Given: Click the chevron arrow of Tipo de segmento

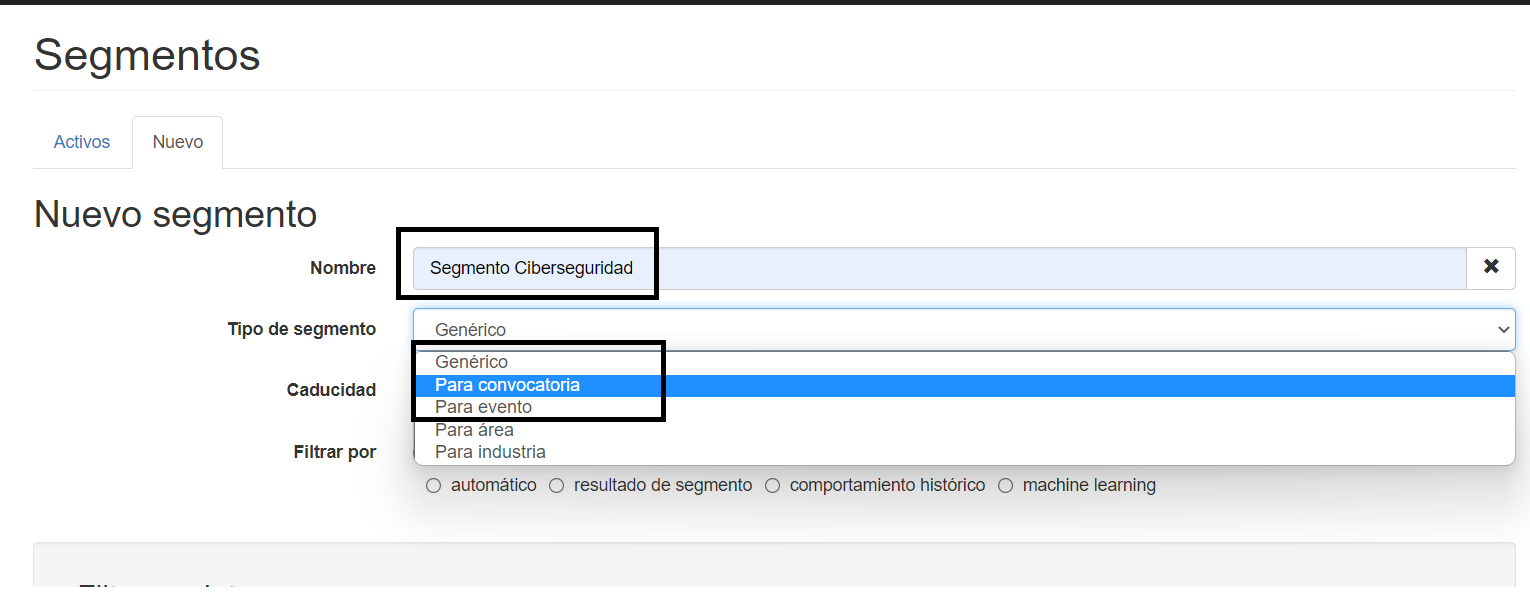Looking at the screenshot, I should pos(1502,330).
